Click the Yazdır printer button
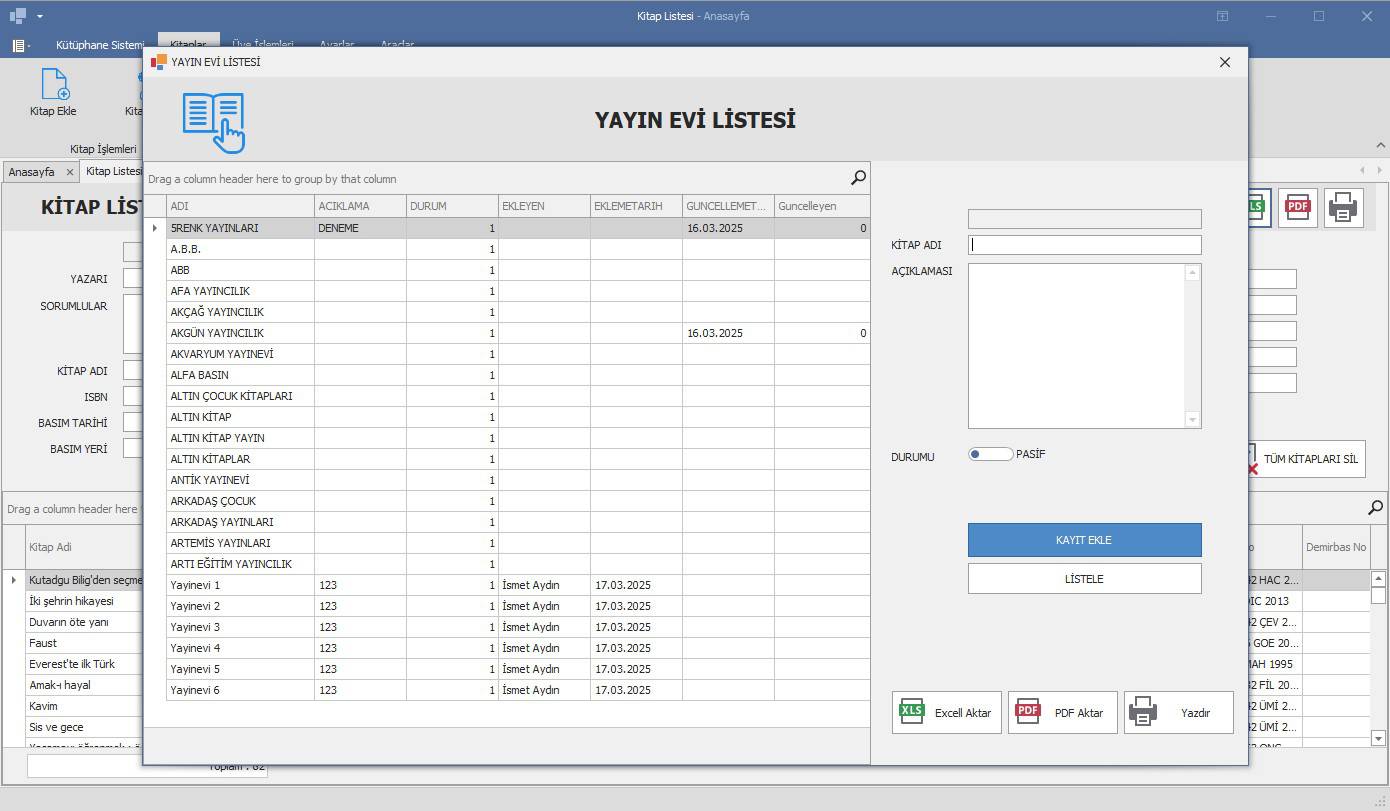 [x=1178, y=713]
